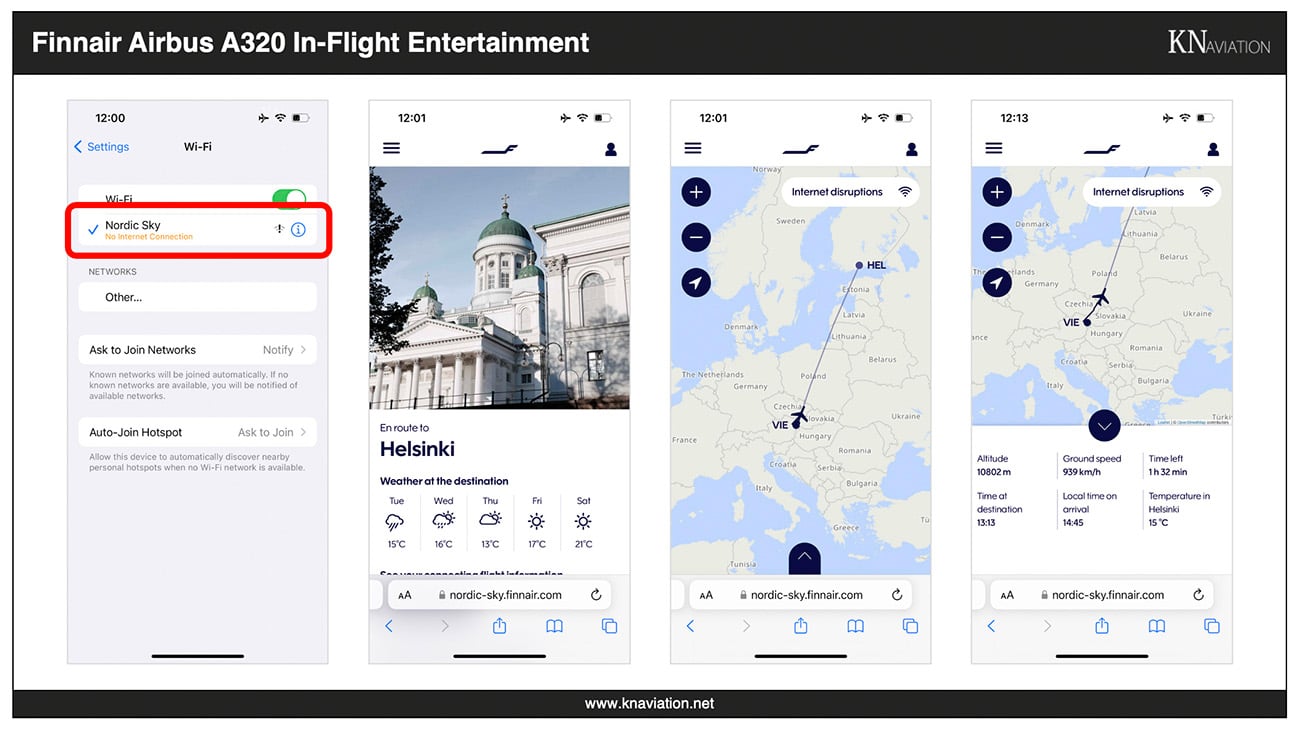The image size is (1300, 730).
Task: Tap address bar on Helsinki photo screen
Action: pyautogui.click(x=499, y=595)
